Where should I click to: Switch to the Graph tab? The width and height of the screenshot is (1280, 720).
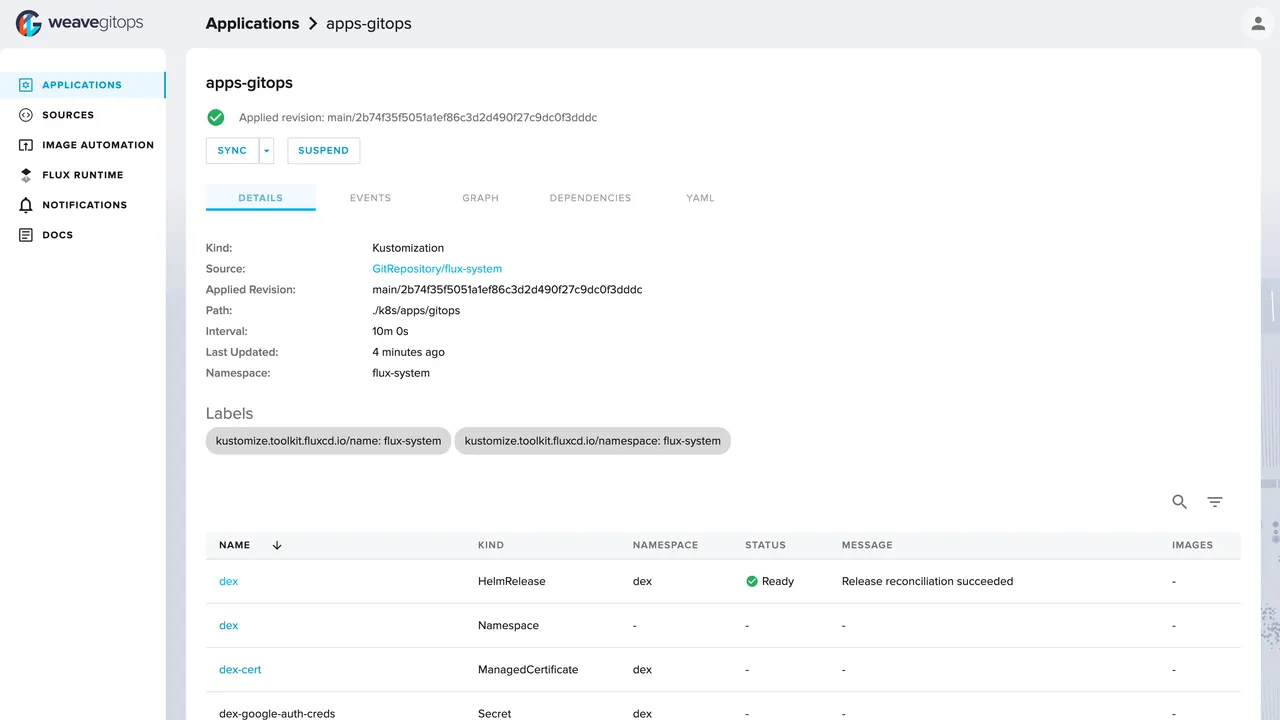(480, 198)
